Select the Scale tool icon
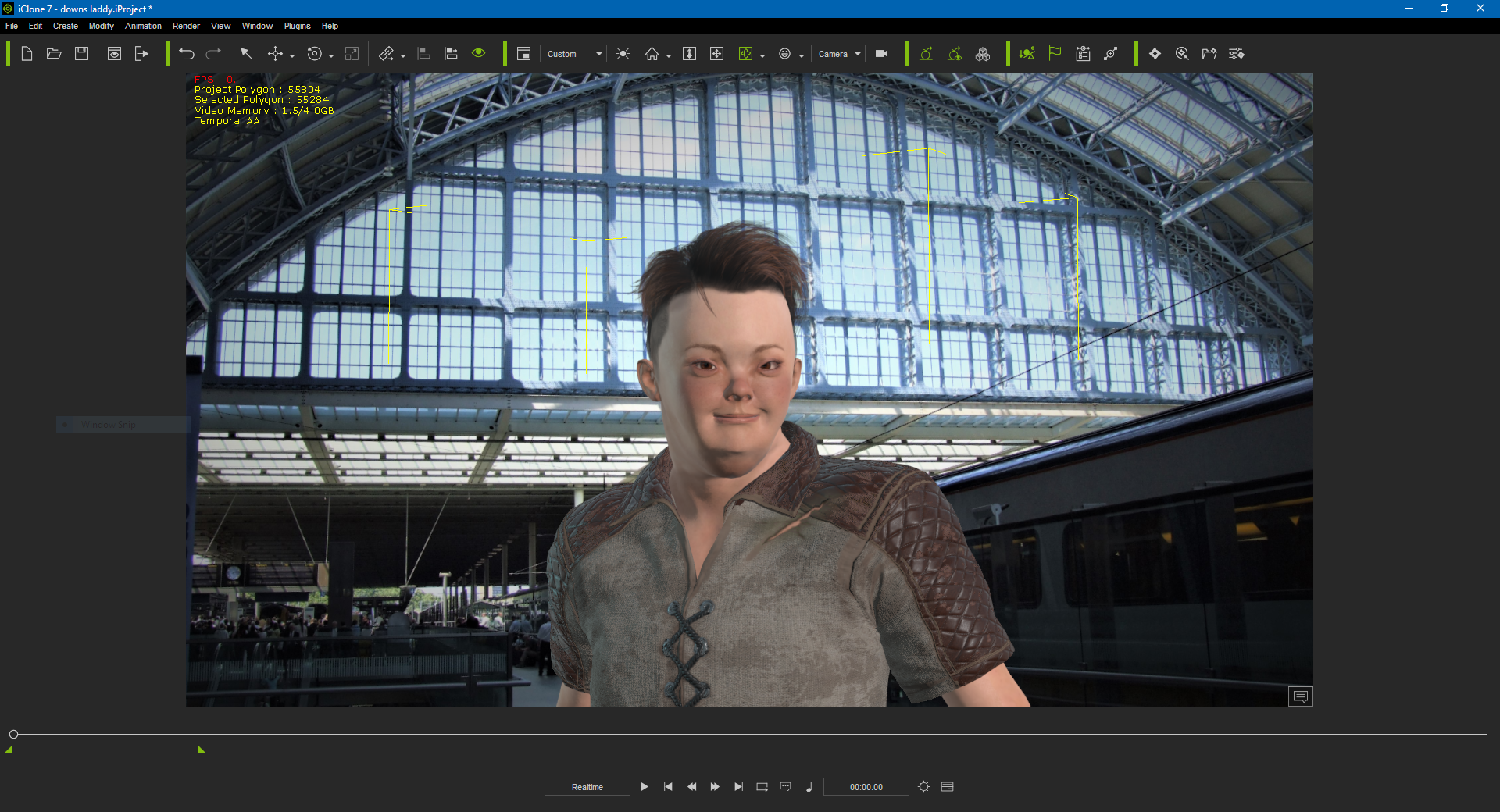1500x812 pixels. tap(352, 54)
